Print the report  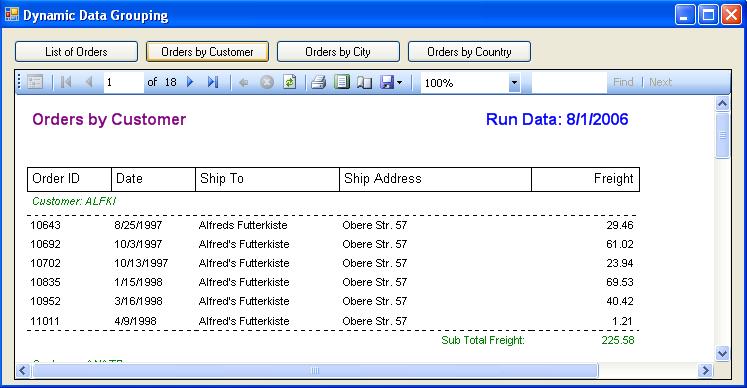pos(318,82)
